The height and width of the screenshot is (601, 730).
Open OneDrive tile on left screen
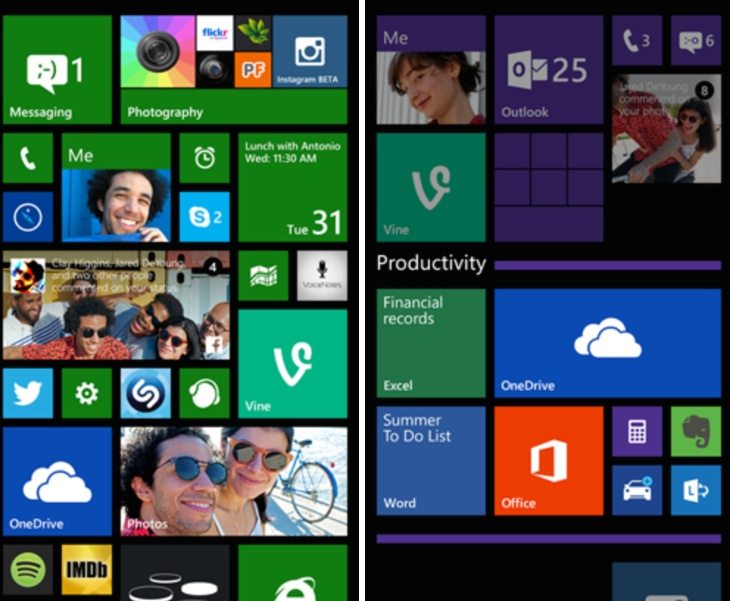tap(57, 481)
